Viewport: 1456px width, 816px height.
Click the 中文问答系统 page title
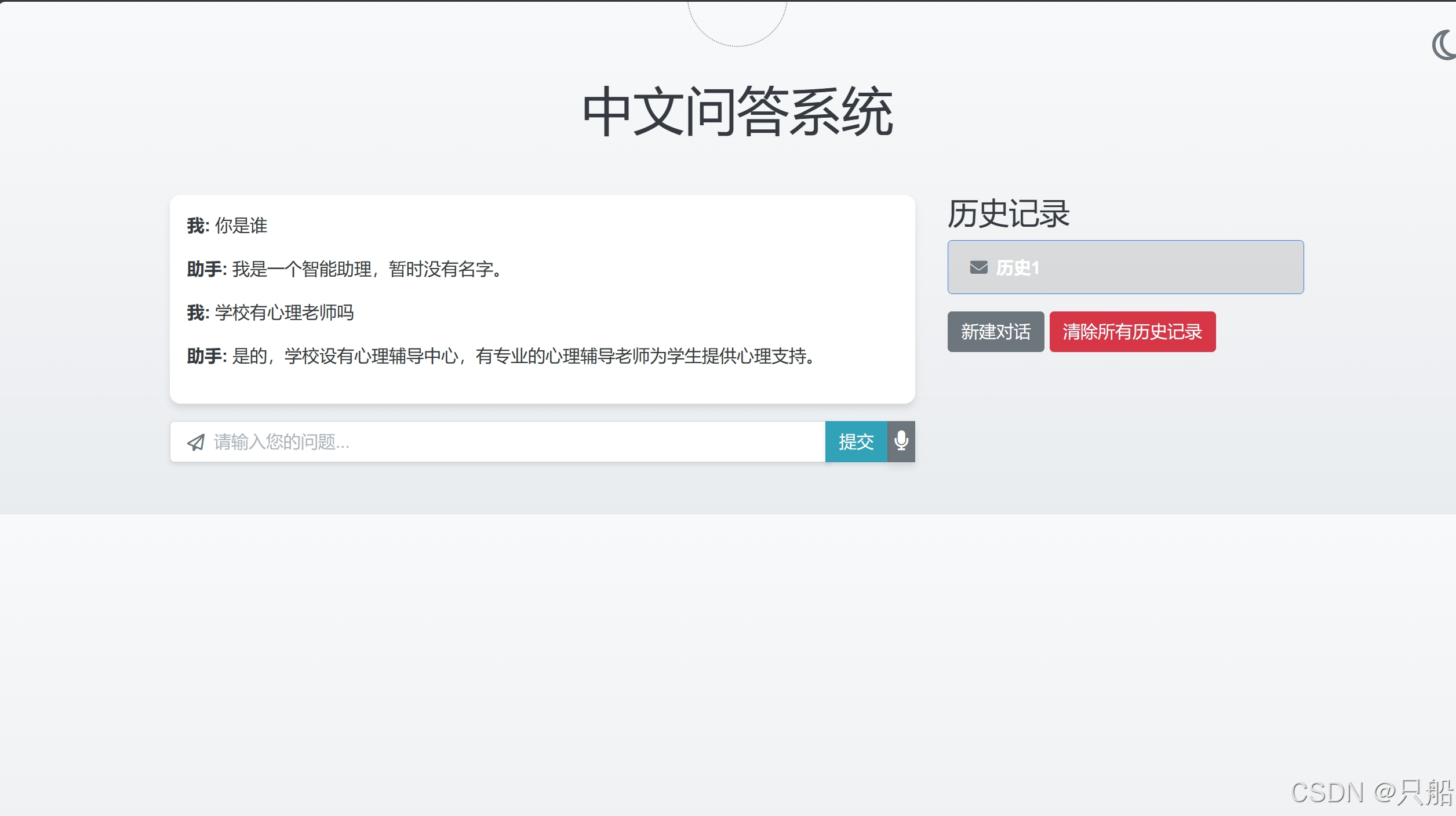pos(737,111)
